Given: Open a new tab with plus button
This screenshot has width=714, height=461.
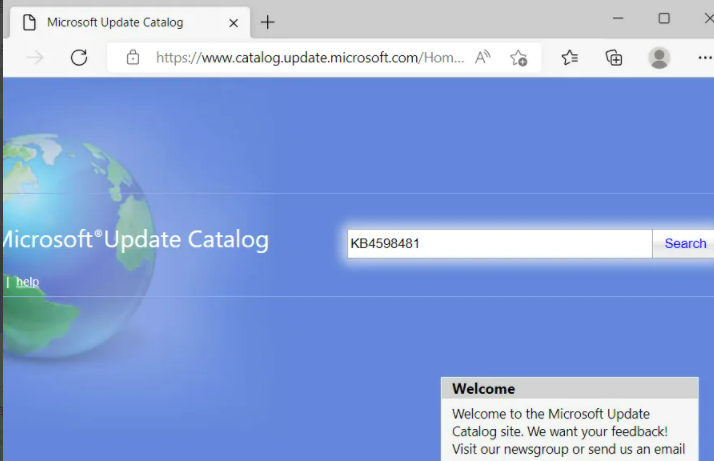Looking at the screenshot, I should click(x=268, y=22).
